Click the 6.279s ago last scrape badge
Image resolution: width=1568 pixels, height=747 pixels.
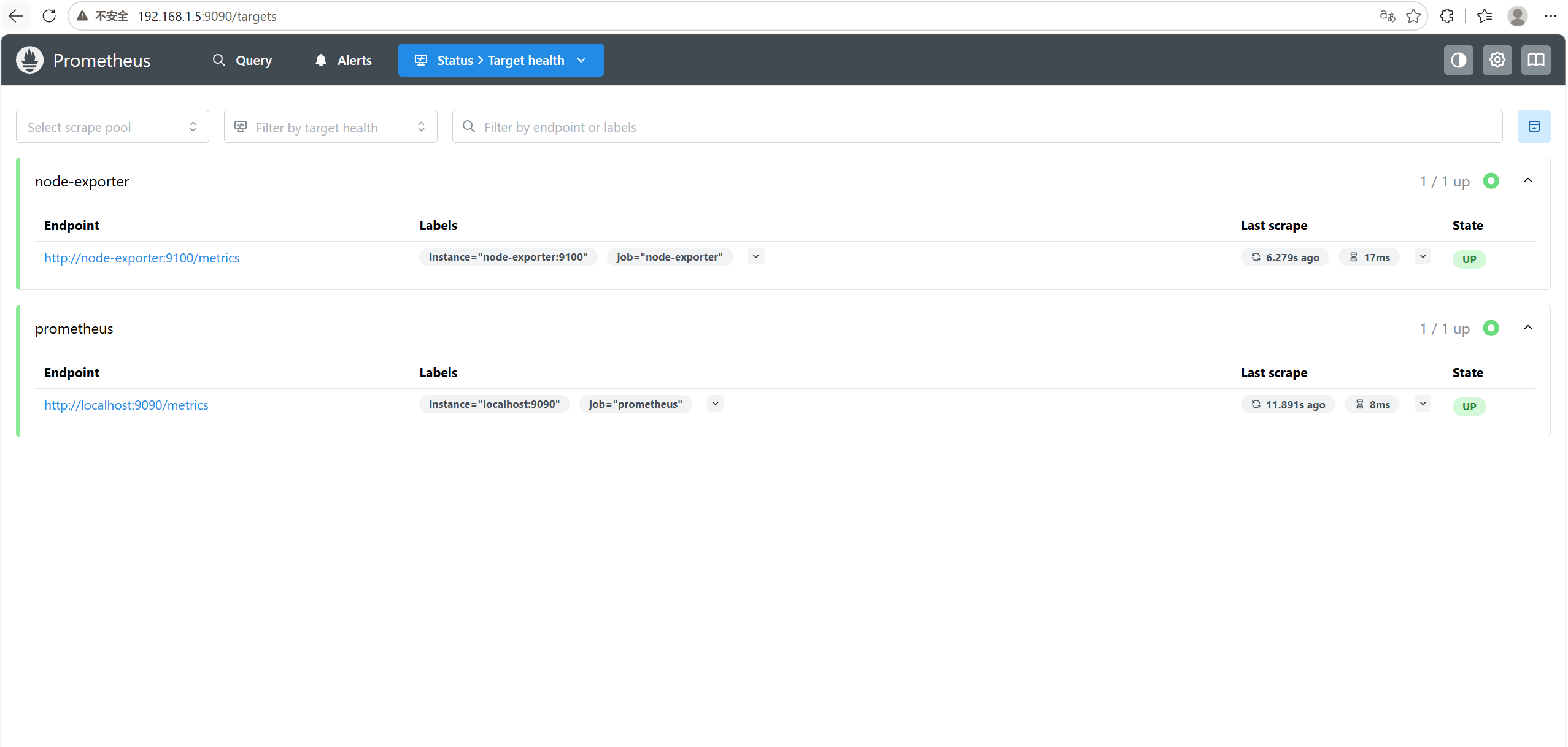click(1284, 258)
